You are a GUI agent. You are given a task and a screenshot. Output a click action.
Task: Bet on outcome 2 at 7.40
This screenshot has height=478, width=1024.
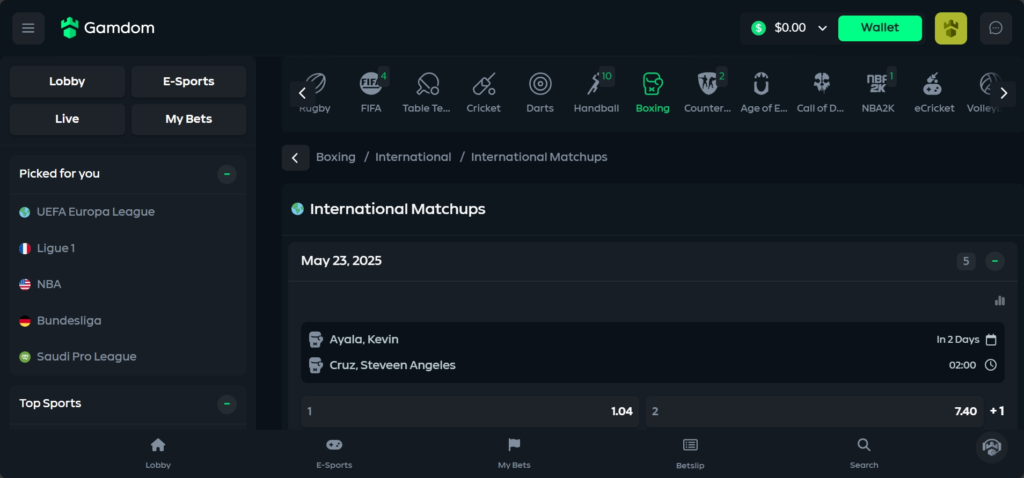click(814, 411)
